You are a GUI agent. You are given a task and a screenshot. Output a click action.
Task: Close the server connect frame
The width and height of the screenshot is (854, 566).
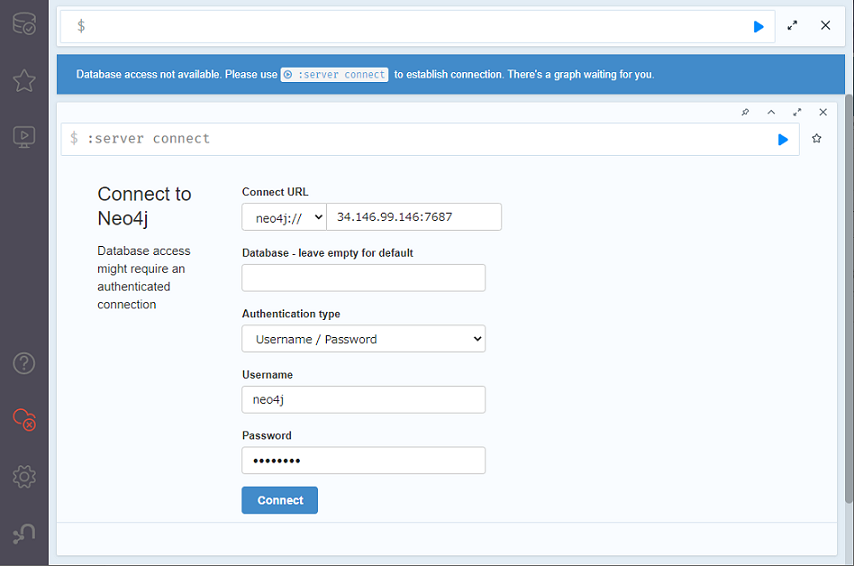(x=823, y=112)
